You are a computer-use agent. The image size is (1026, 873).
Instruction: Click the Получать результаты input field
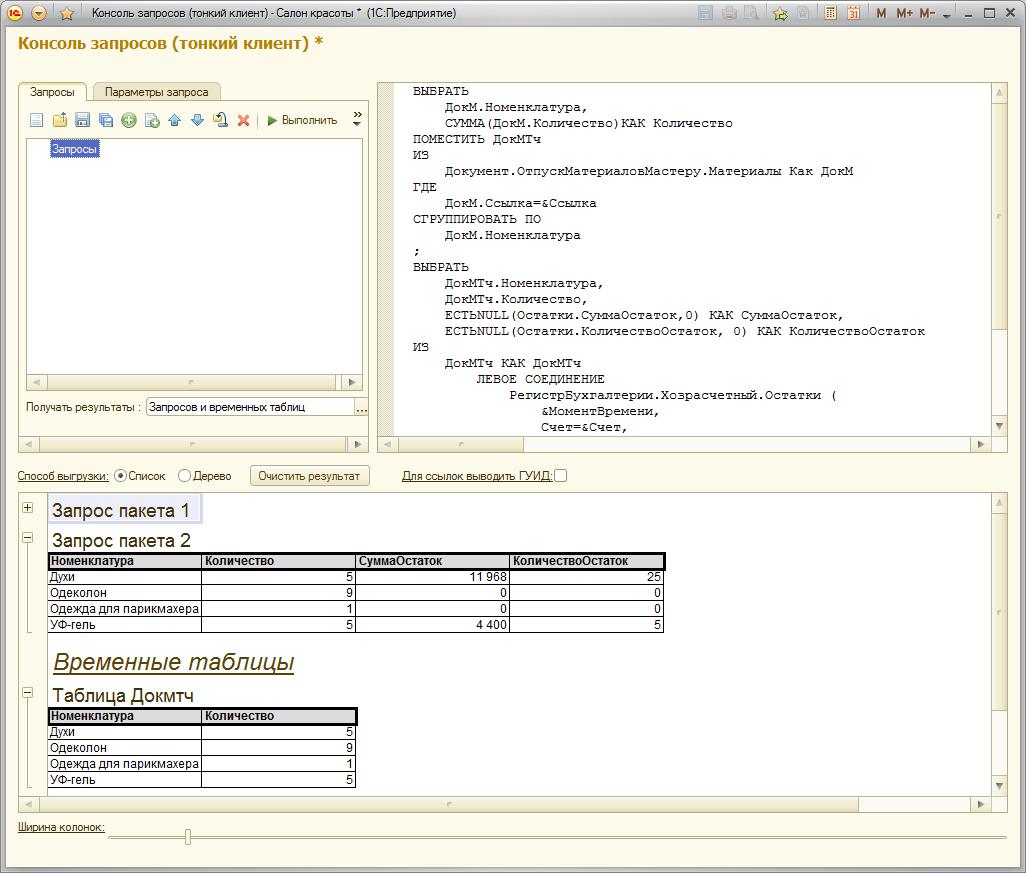[250, 407]
